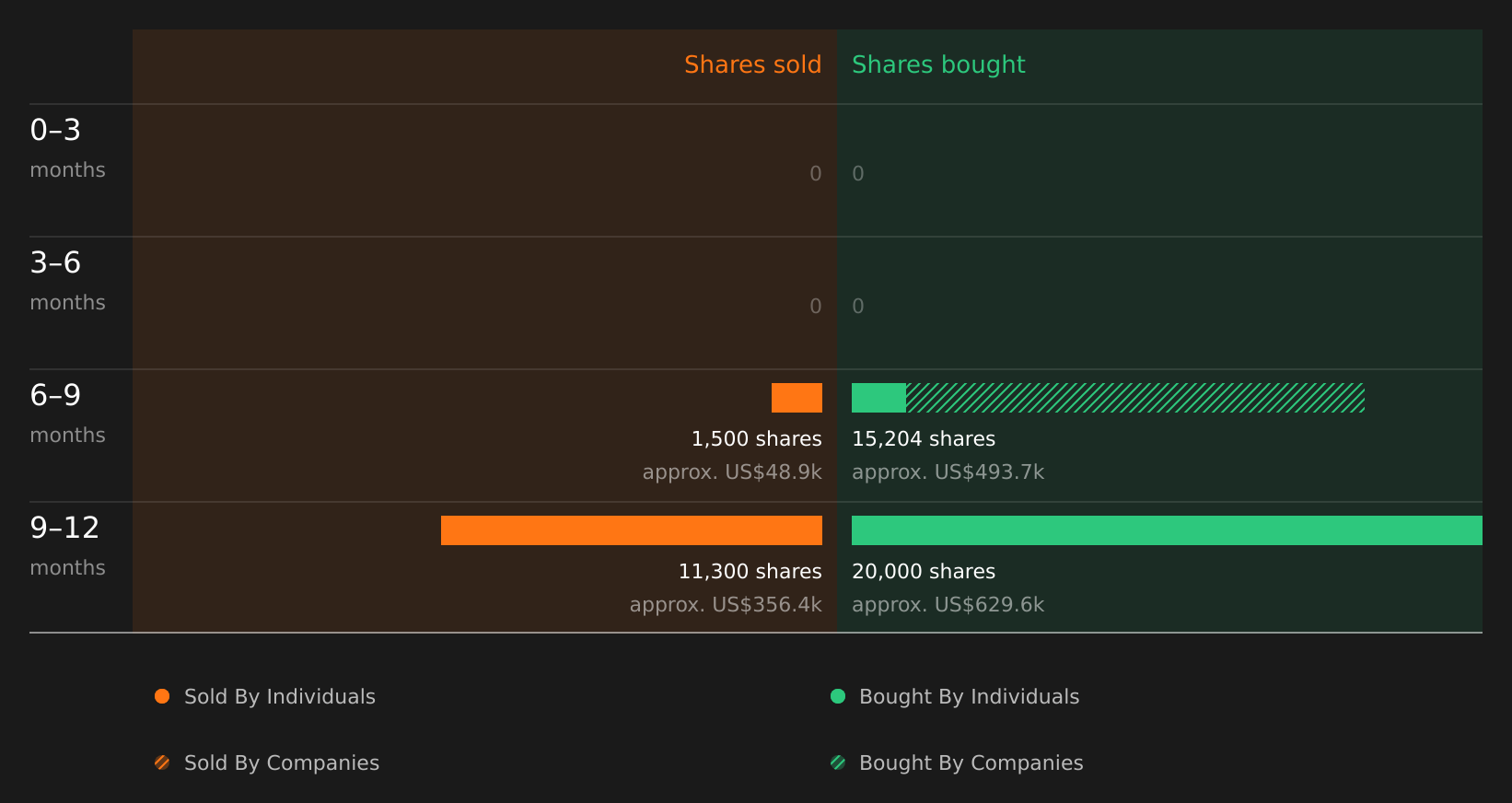Click the green 9–12 months bought bar
Image resolution: width=1512 pixels, height=803 pixels.
[x=1167, y=530]
